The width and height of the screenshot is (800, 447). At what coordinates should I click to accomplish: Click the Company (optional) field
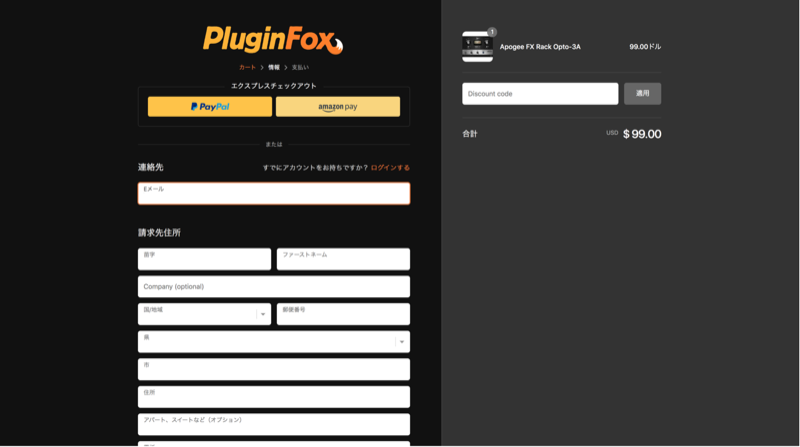274,287
